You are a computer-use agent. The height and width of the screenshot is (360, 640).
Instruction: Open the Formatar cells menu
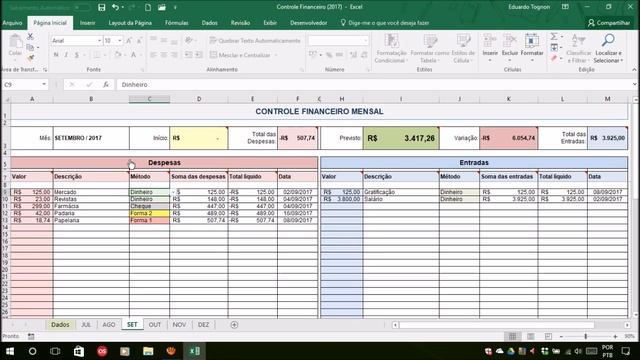click(x=532, y=48)
